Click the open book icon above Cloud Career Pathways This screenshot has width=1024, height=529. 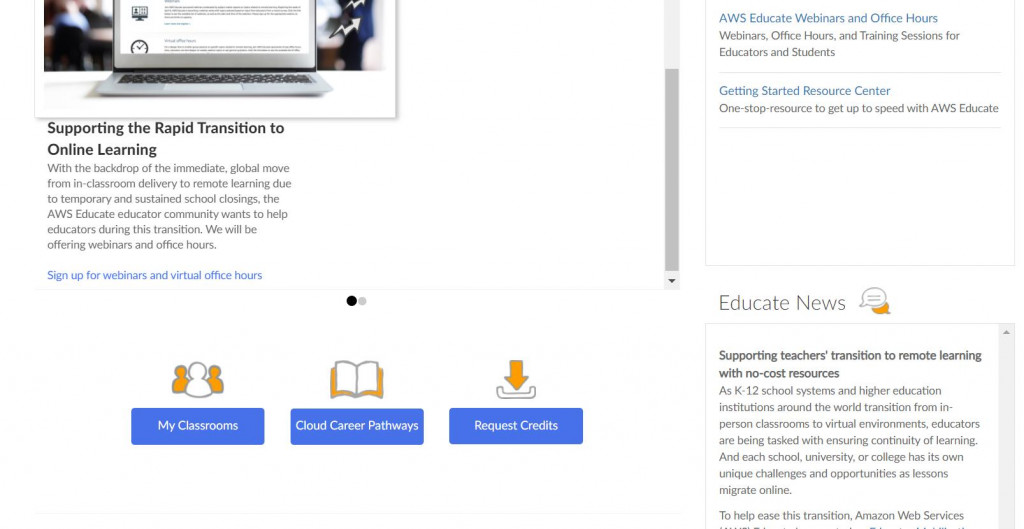(357, 379)
